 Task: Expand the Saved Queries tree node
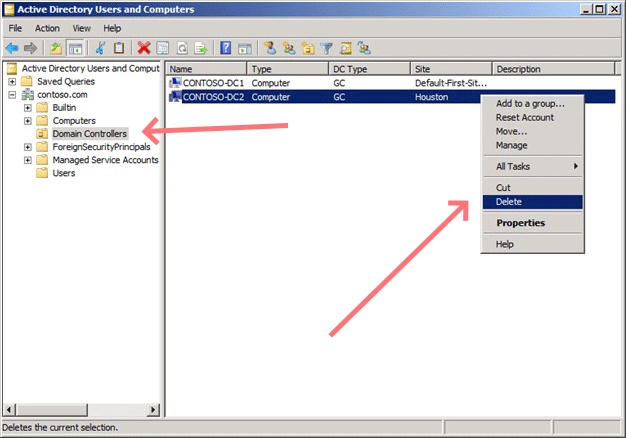[x=12, y=82]
